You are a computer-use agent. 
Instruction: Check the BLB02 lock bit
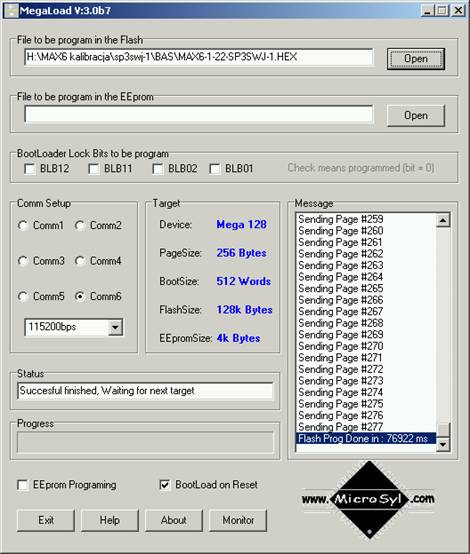[x=158, y=169]
